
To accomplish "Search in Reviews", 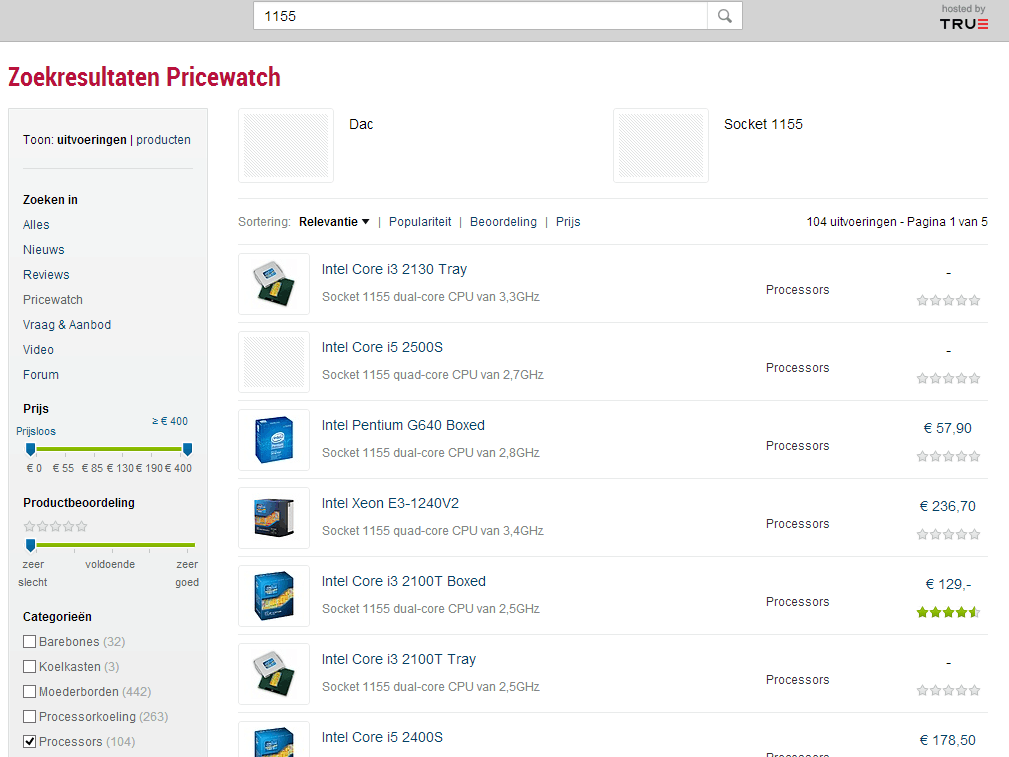I will 46,275.
